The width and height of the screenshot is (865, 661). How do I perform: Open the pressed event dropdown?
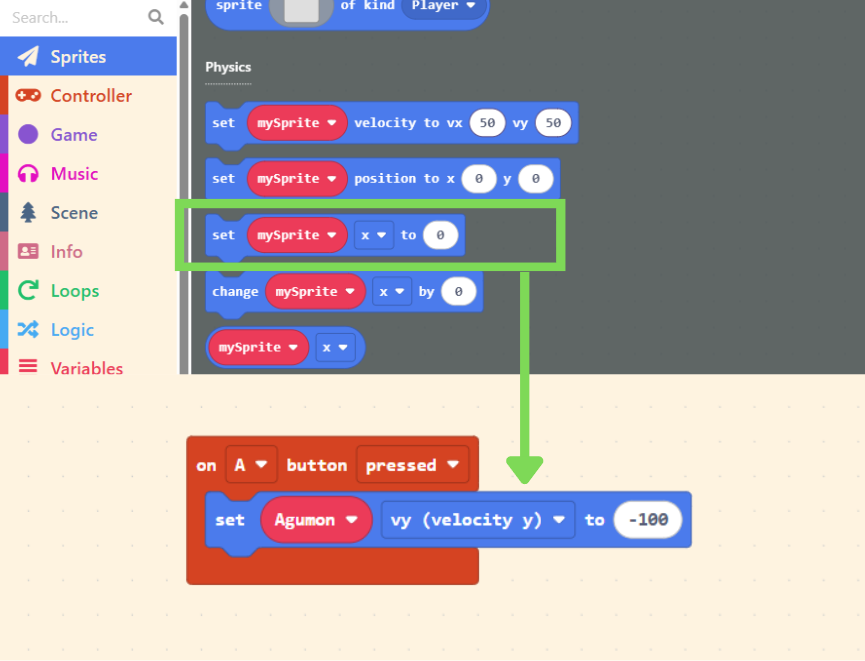pyautogui.click(x=412, y=465)
